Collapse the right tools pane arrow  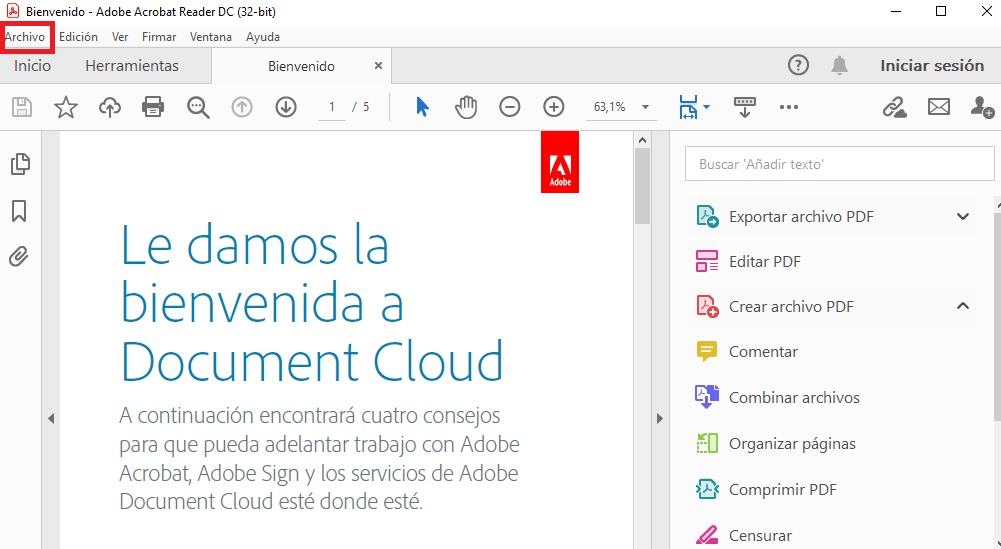pyautogui.click(x=660, y=419)
